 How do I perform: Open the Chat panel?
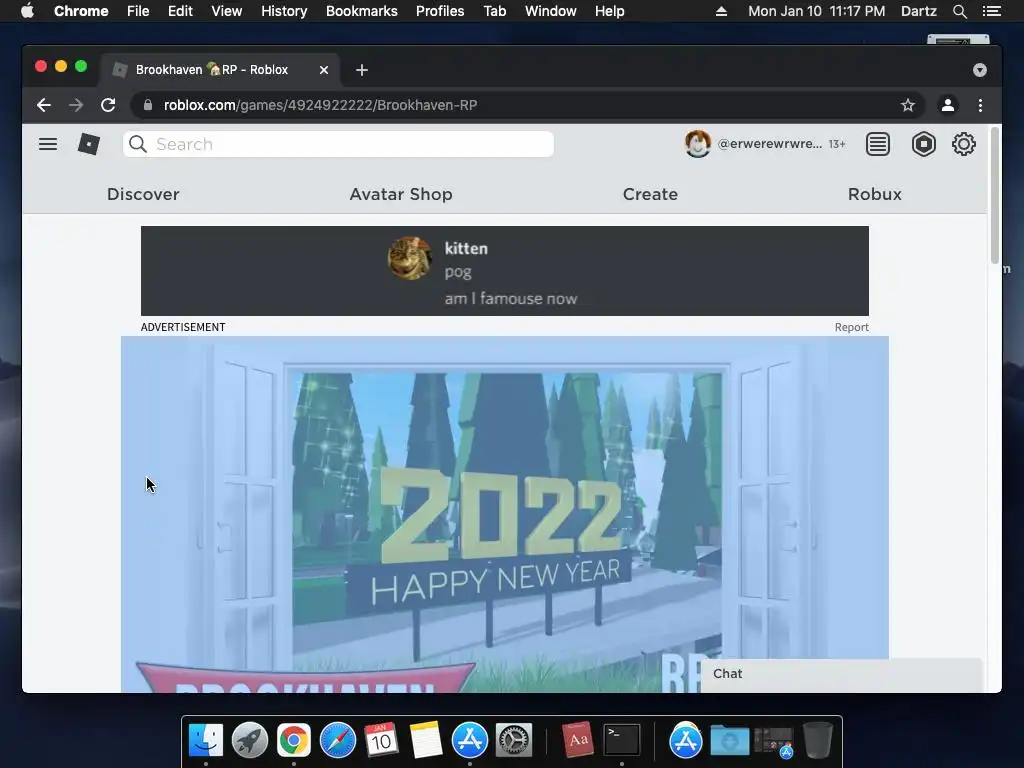840,674
